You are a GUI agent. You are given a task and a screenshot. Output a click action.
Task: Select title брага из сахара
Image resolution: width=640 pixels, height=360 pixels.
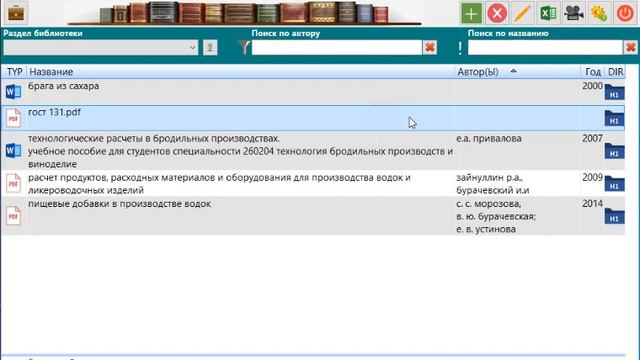point(64,86)
